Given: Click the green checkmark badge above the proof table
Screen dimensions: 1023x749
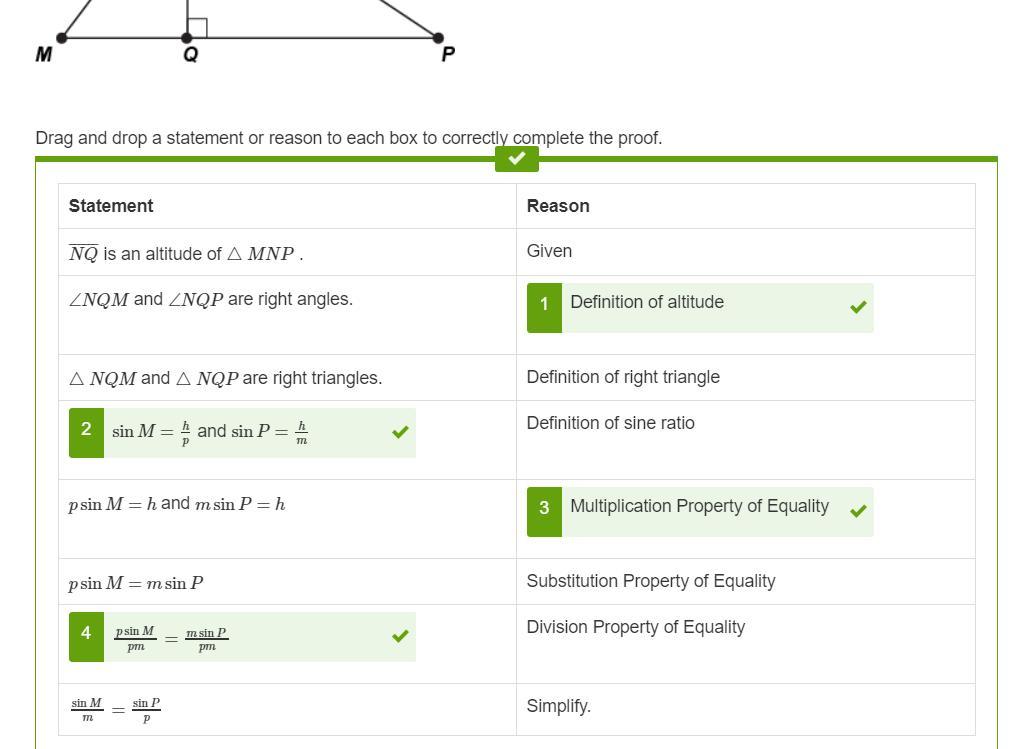Looking at the screenshot, I should [517, 159].
